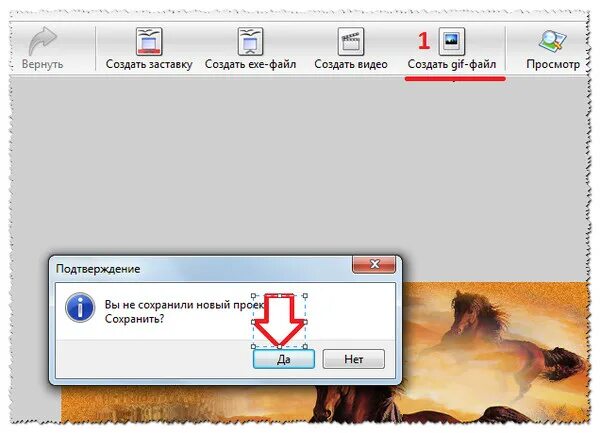
Task: Click the Подтверждение dialog title bar
Action: pos(203,269)
